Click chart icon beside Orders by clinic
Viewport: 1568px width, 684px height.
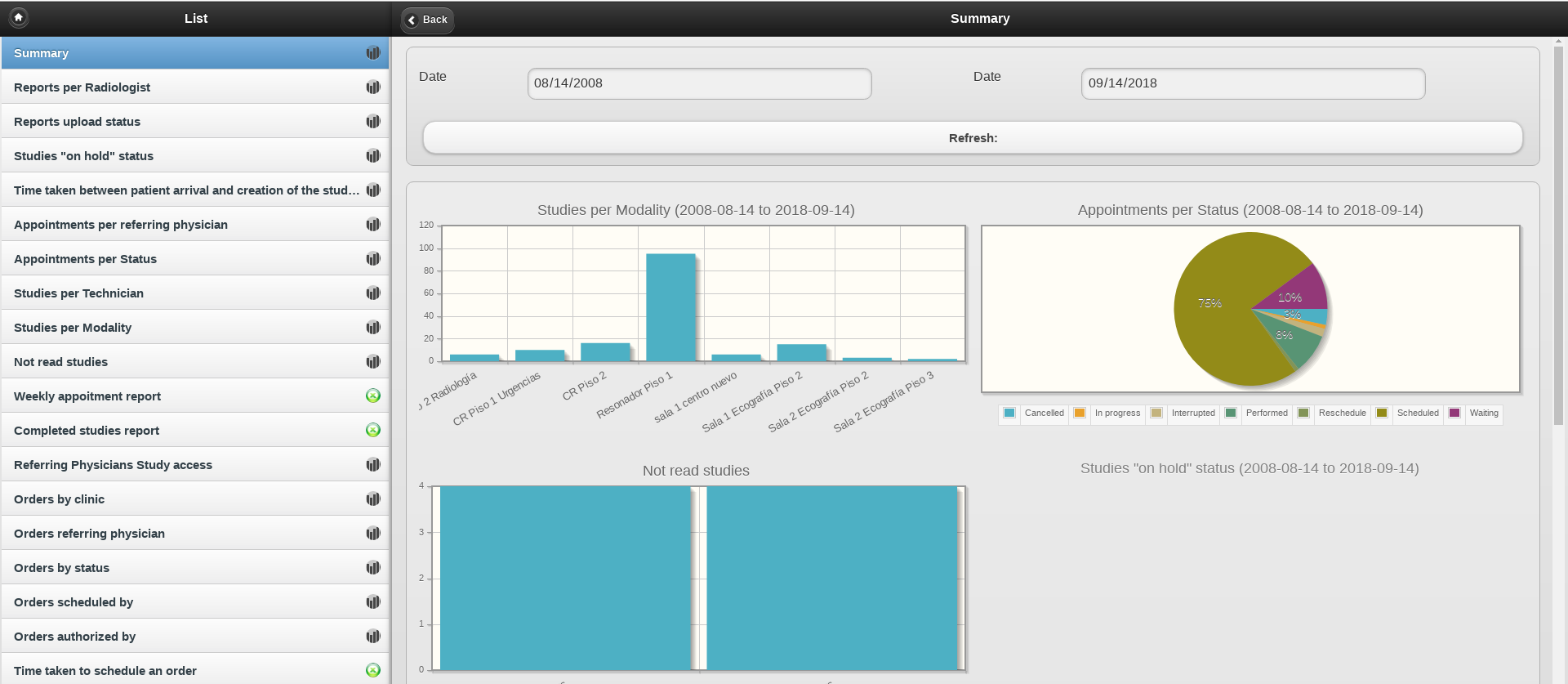[373, 499]
